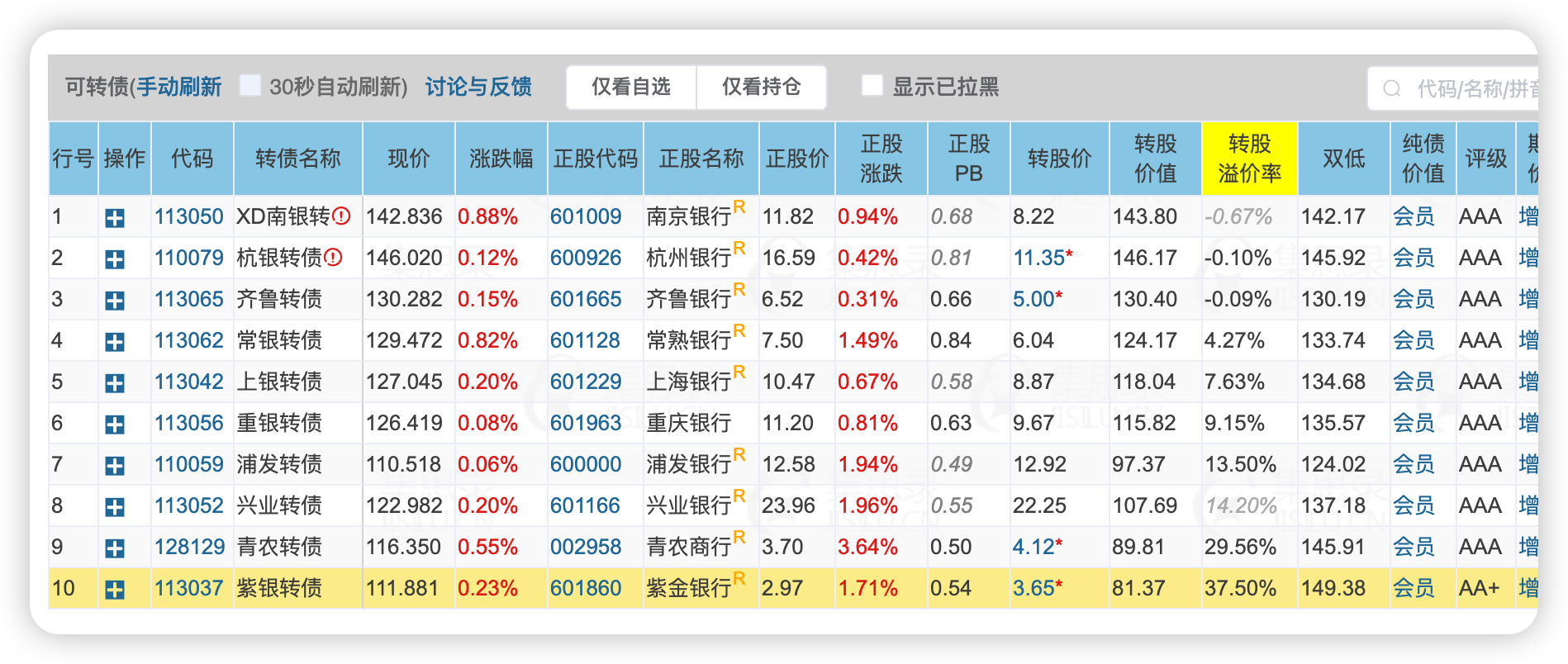Open stock code 600000 link
Viewport: 1568px width, 664px height.
coord(586,464)
